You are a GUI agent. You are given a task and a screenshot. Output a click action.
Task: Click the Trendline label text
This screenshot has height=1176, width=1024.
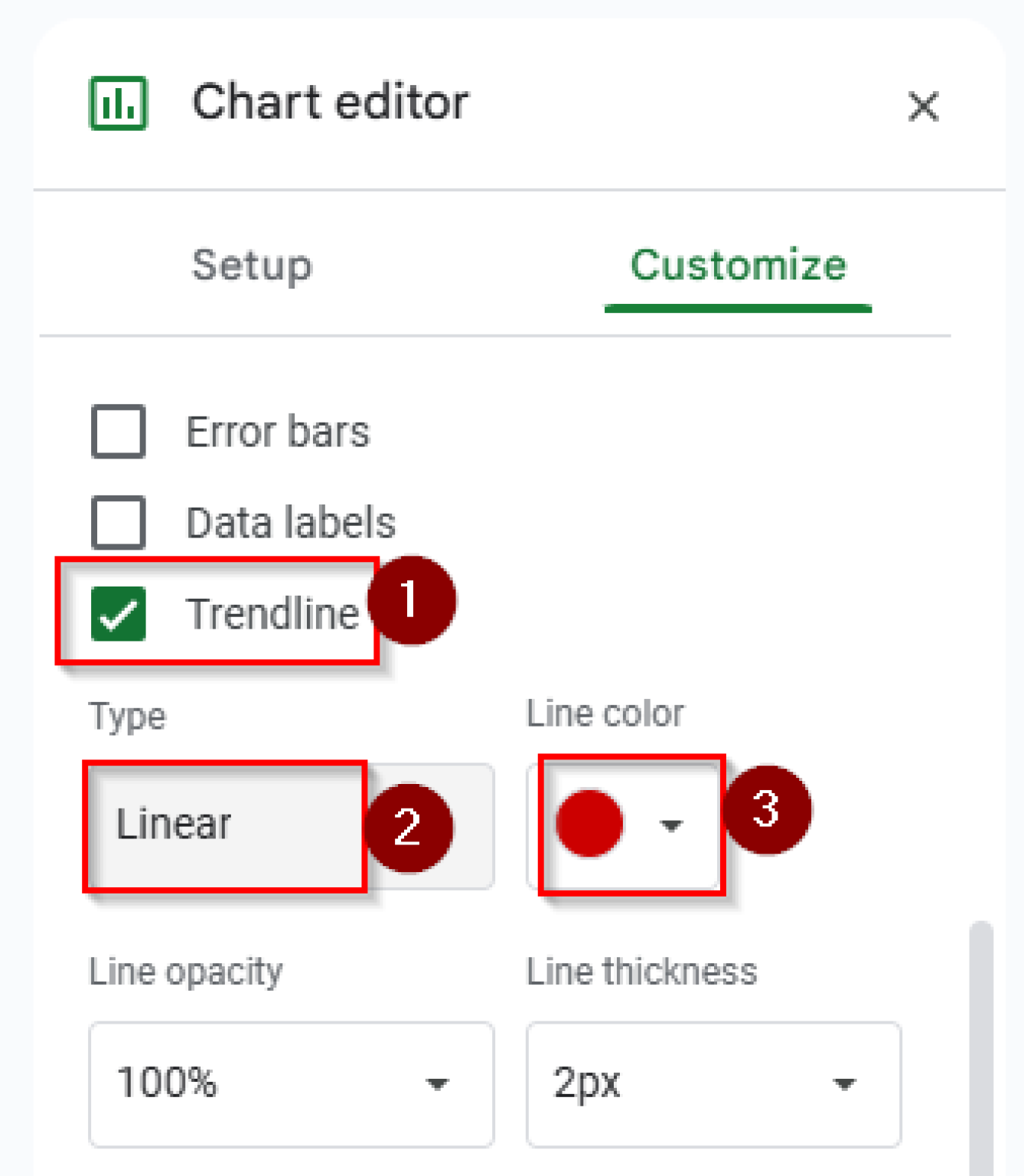(273, 613)
